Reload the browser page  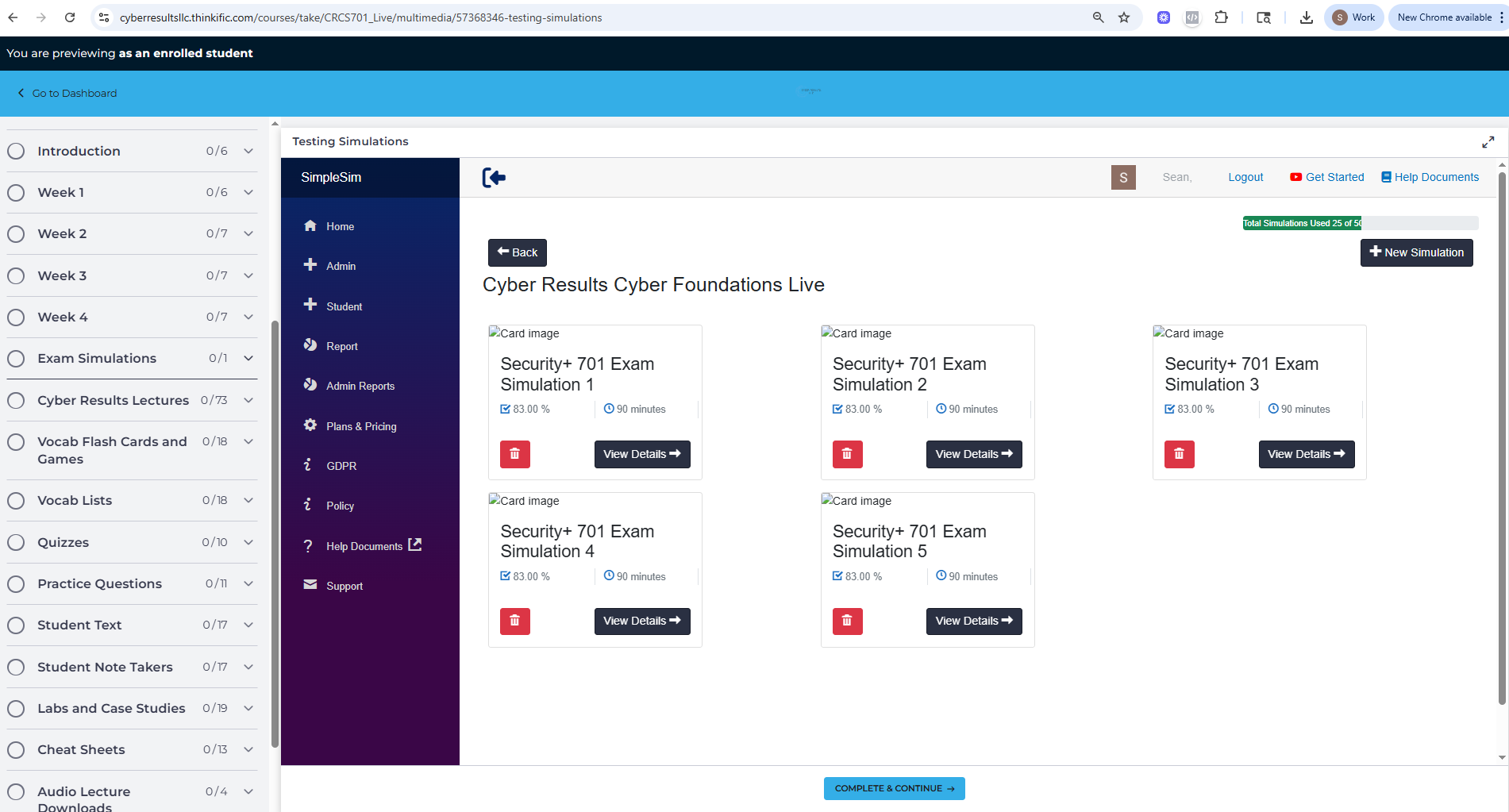[70, 17]
